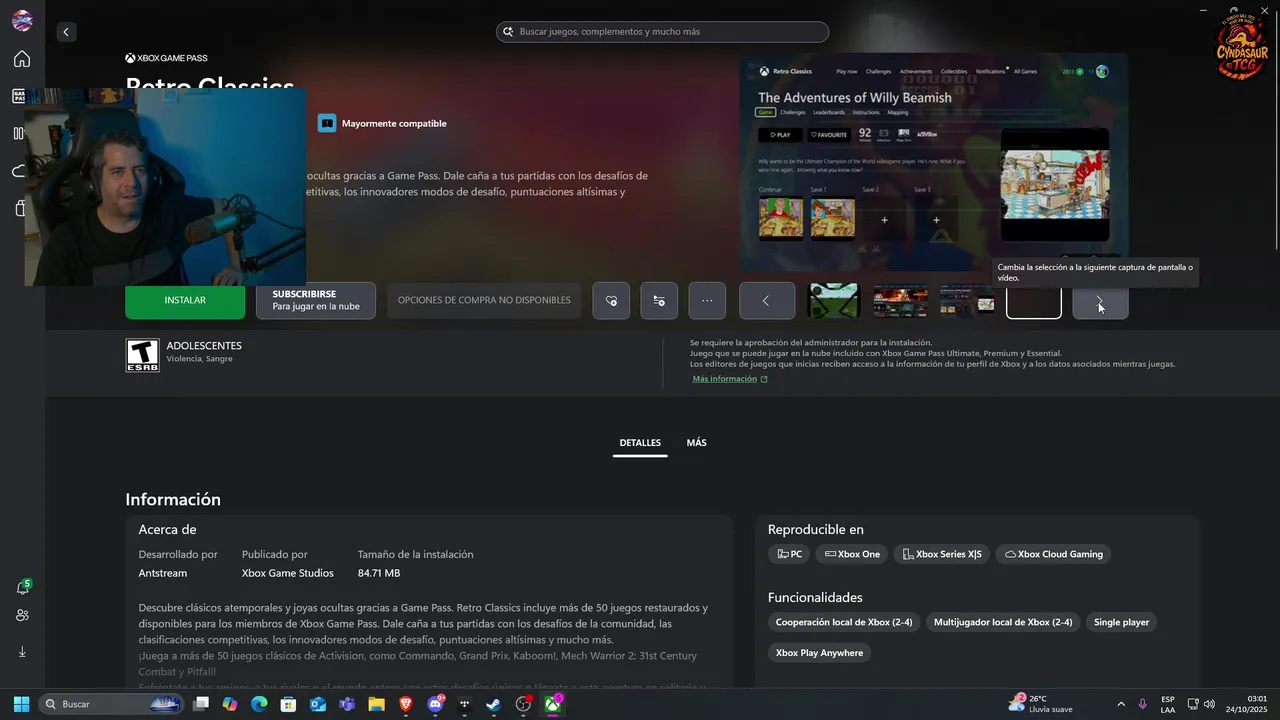
Task: Open the My Library sidebar icon
Action: tap(19, 133)
